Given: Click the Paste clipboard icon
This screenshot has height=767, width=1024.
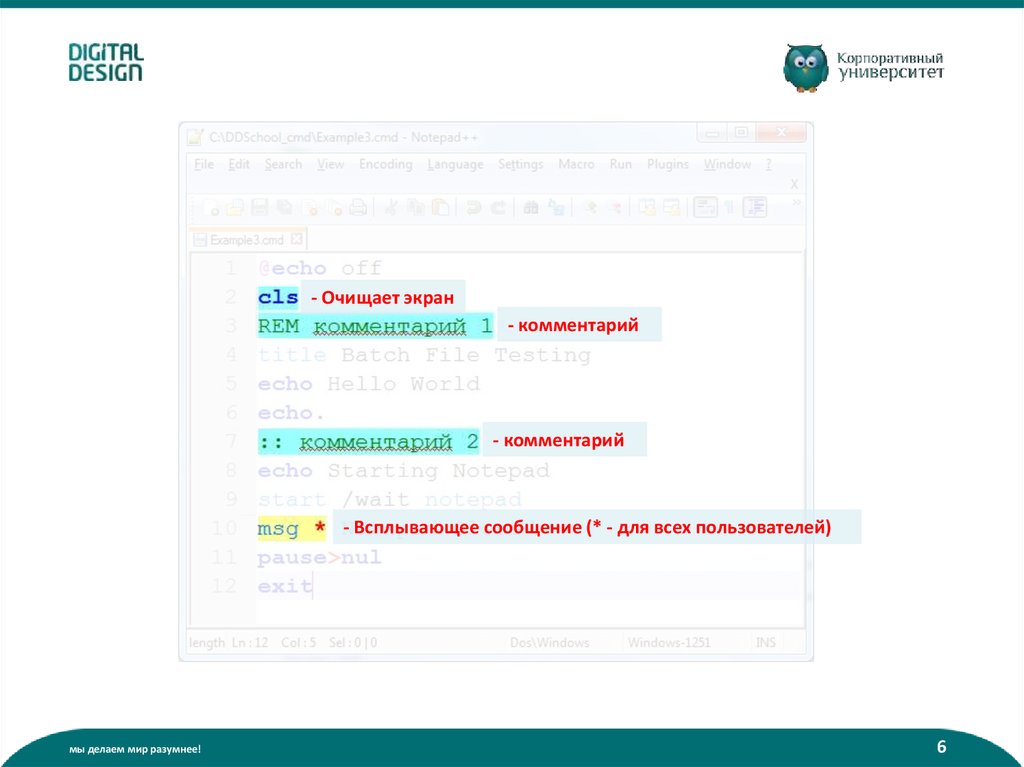Looking at the screenshot, I should [441, 208].
